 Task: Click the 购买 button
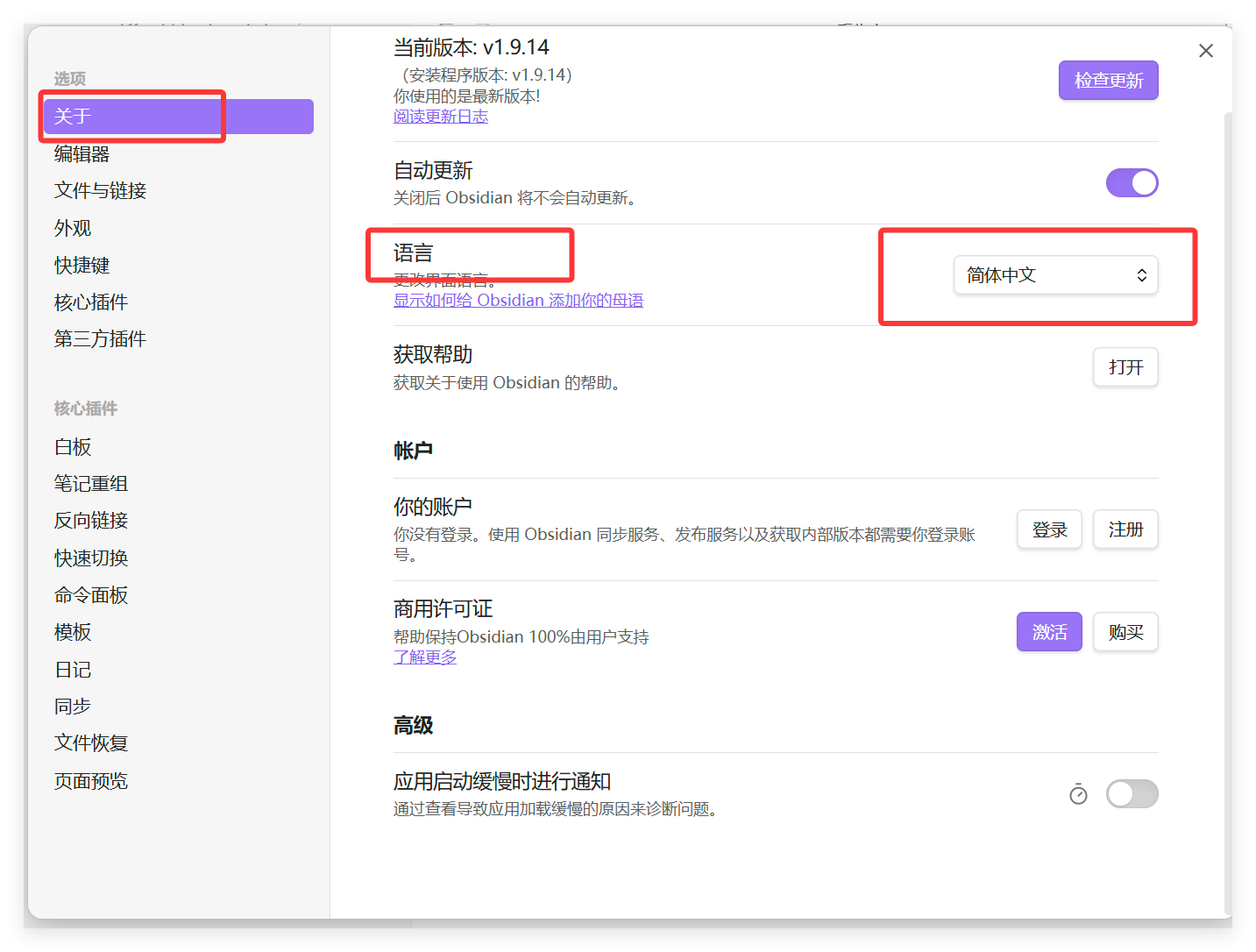(1125, 632)
